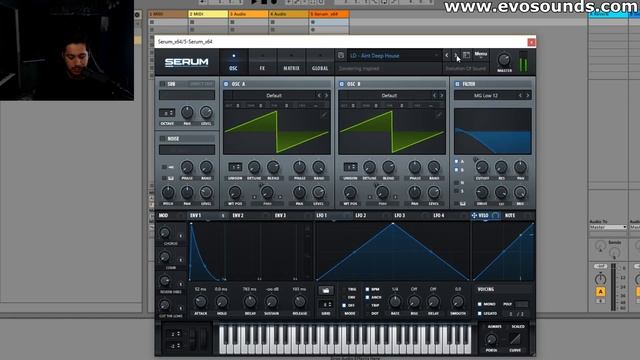Select previous OSC B wavetable arrow
The image size is (640, 360).
pyautogui.click(x=434, y=96)
